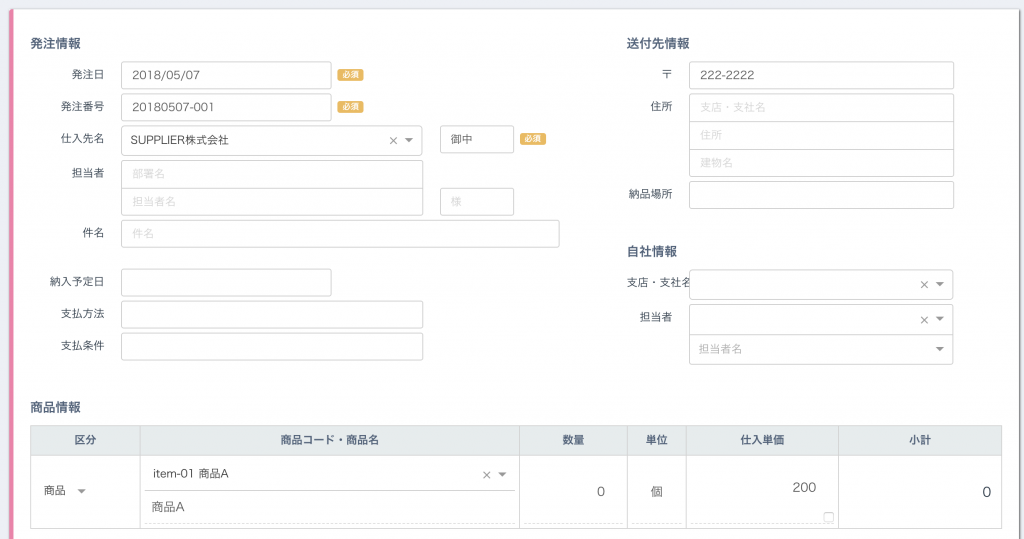The image size is (1024, 539).
Task: Click the 支払方法 payment method field
Action: click(272, 314)
